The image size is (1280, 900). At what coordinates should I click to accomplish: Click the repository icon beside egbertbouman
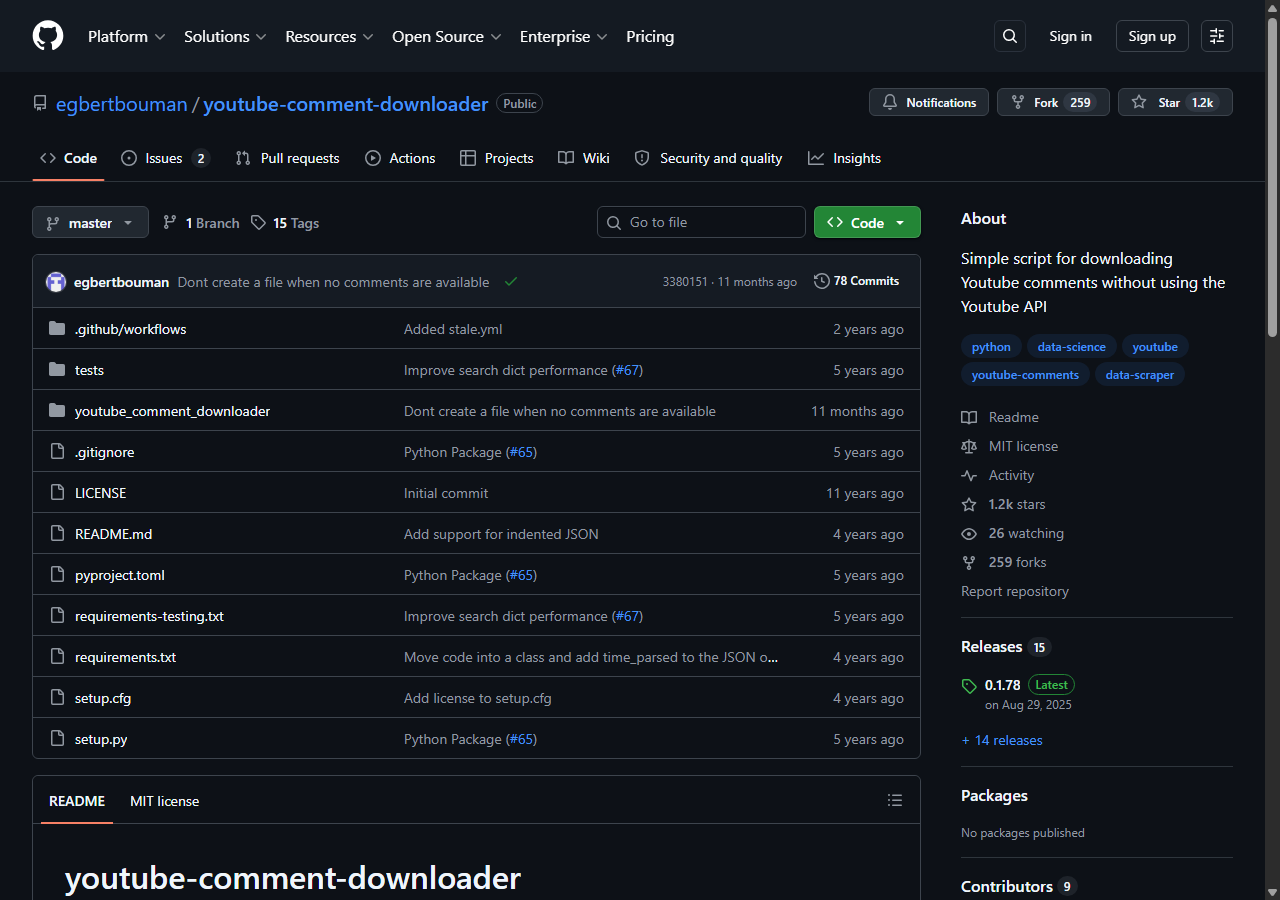point(40,104)
